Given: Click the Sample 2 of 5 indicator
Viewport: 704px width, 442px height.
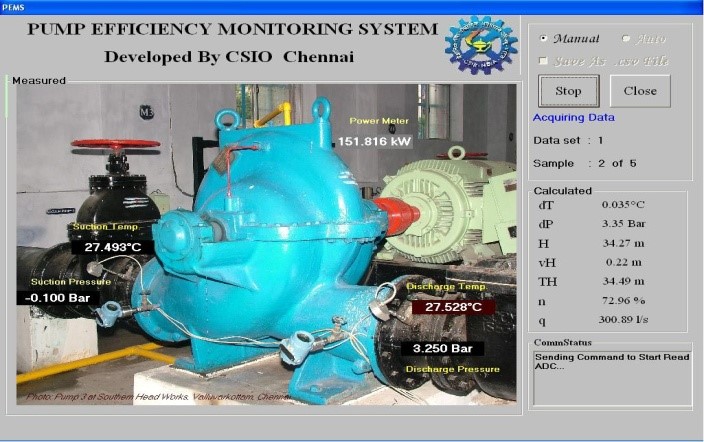Looking at the screenshot, I should coord(585,162).
